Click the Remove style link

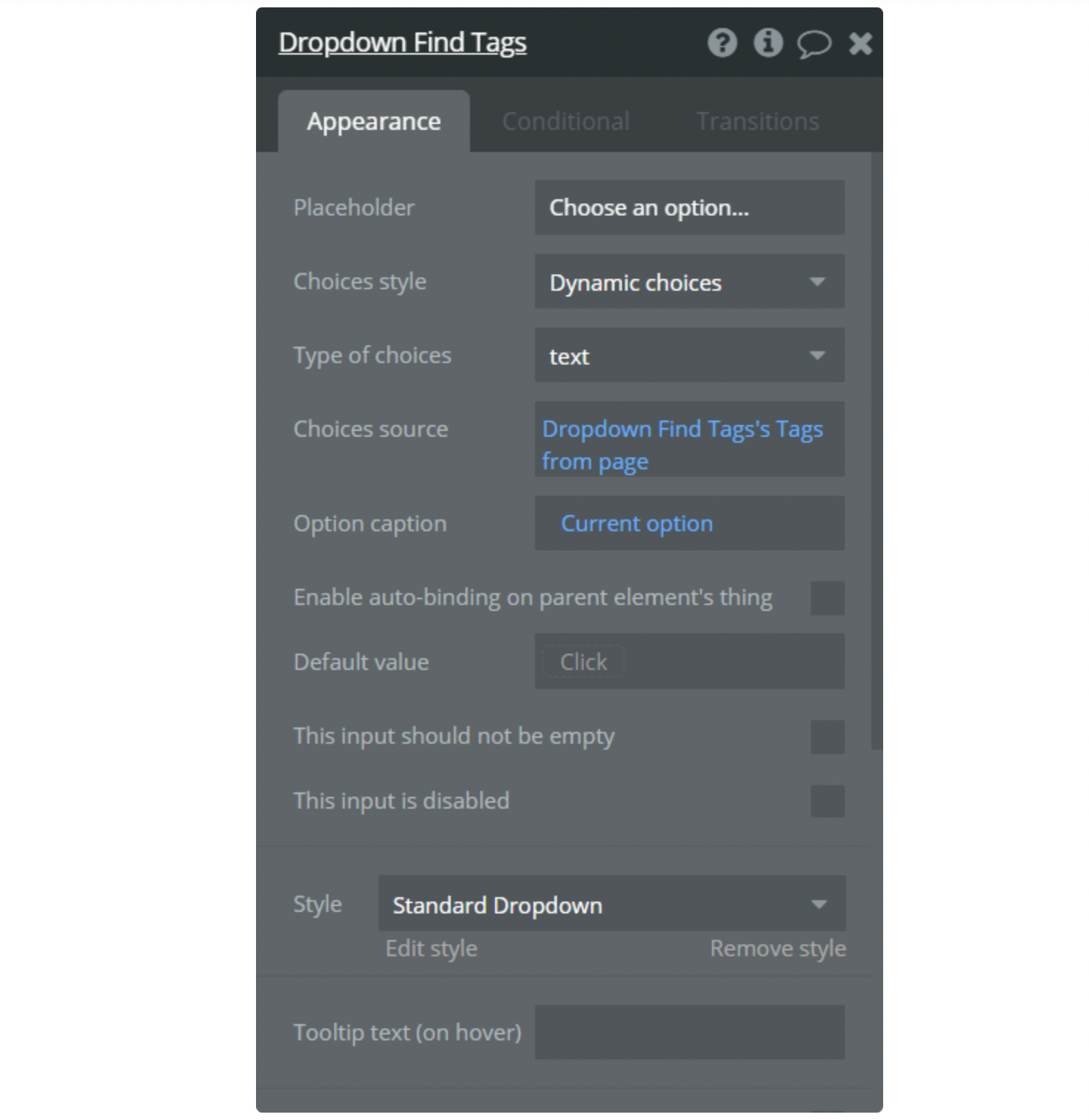778,949
